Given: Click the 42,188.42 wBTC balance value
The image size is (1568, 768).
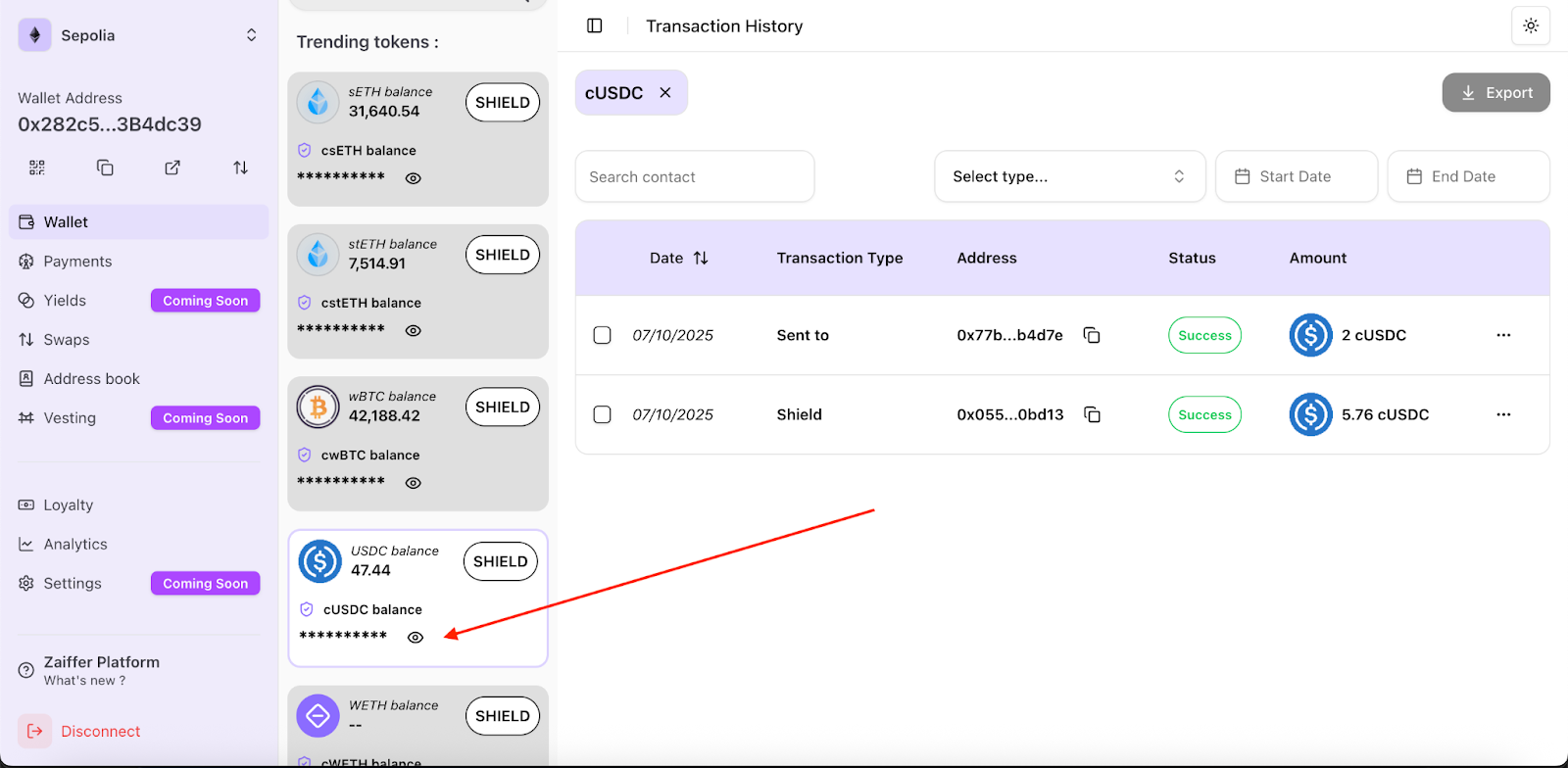Looking at the screenshot, I should 384,415.
